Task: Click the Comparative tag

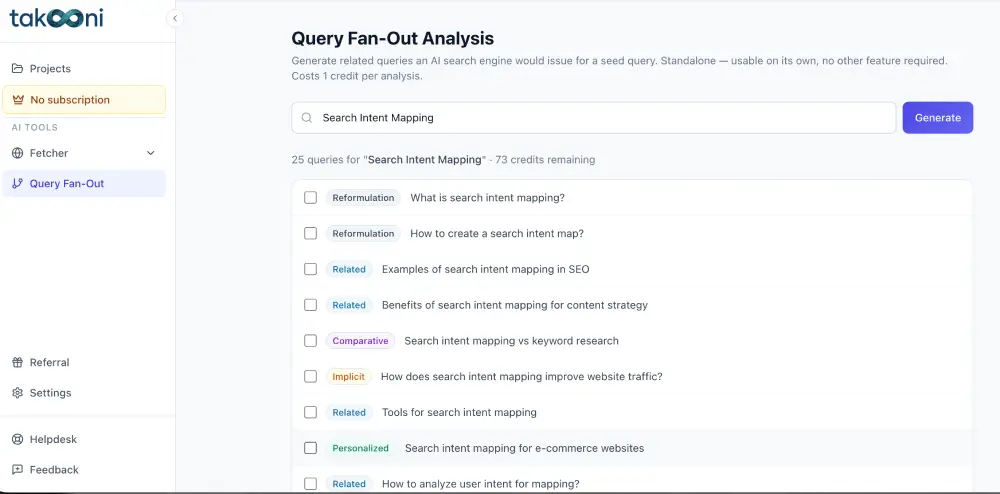Action: (360, 340)
